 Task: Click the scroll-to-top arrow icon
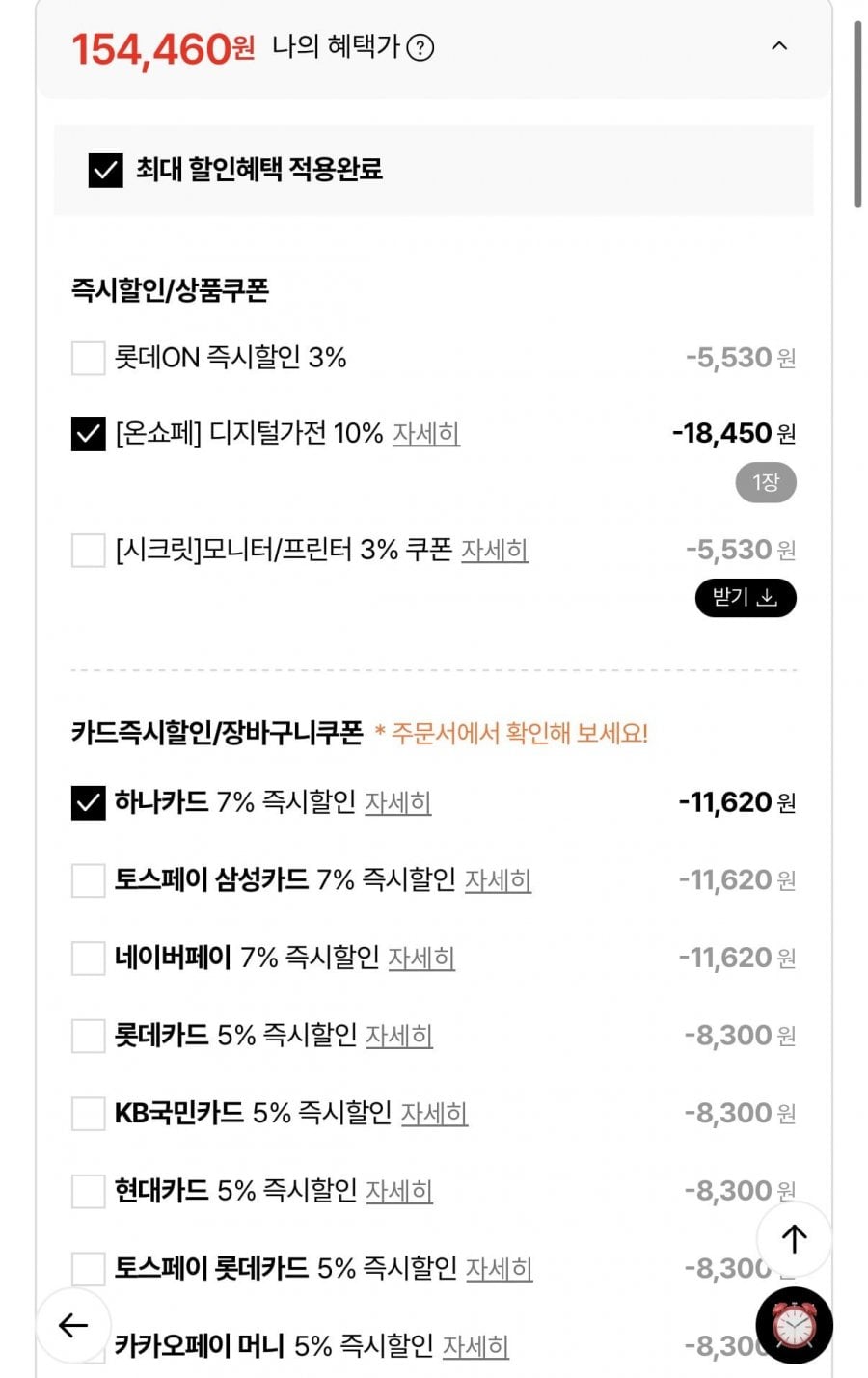794,1239
